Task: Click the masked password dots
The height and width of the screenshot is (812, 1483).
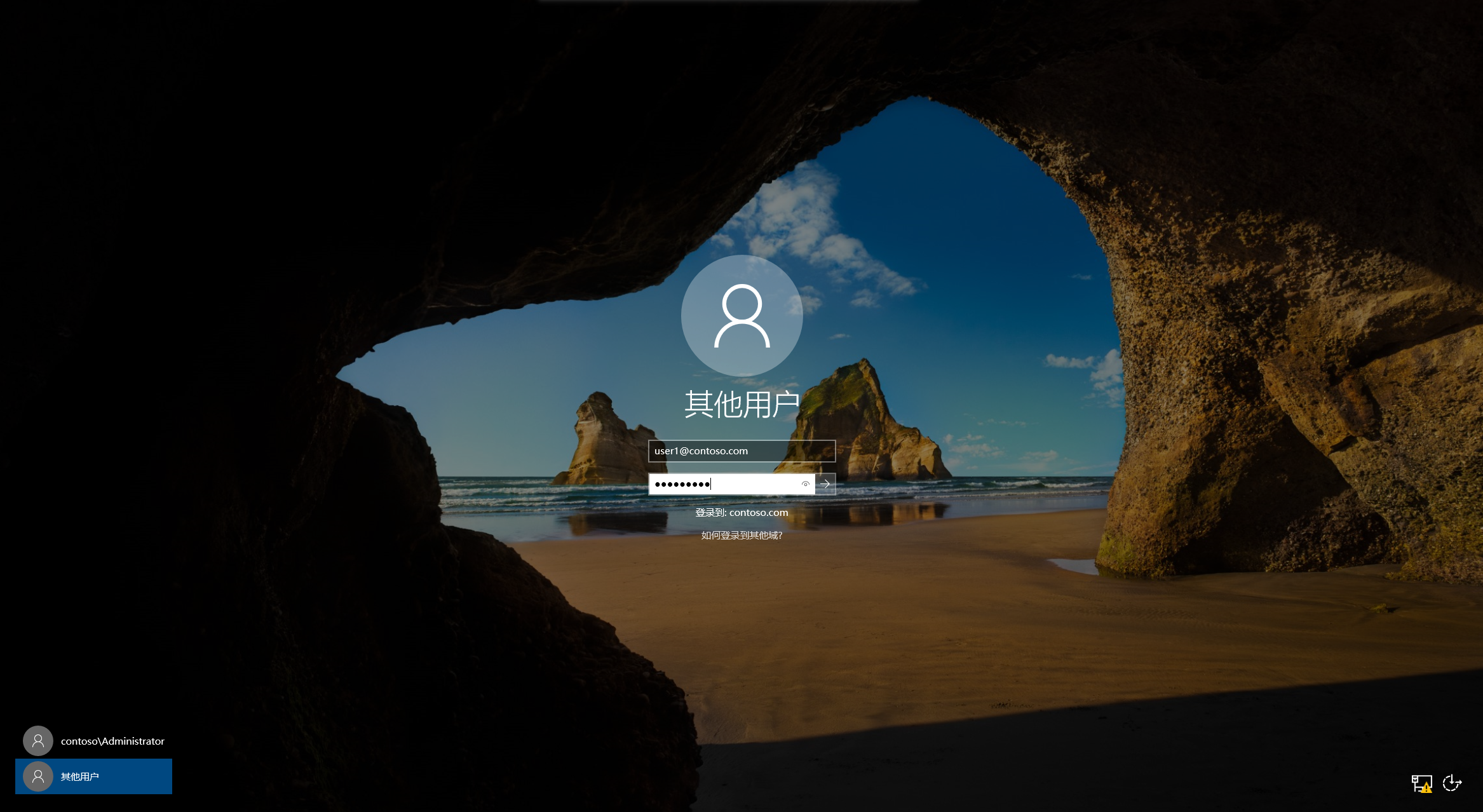Action: pyautogui.click(x=682, y=484)
